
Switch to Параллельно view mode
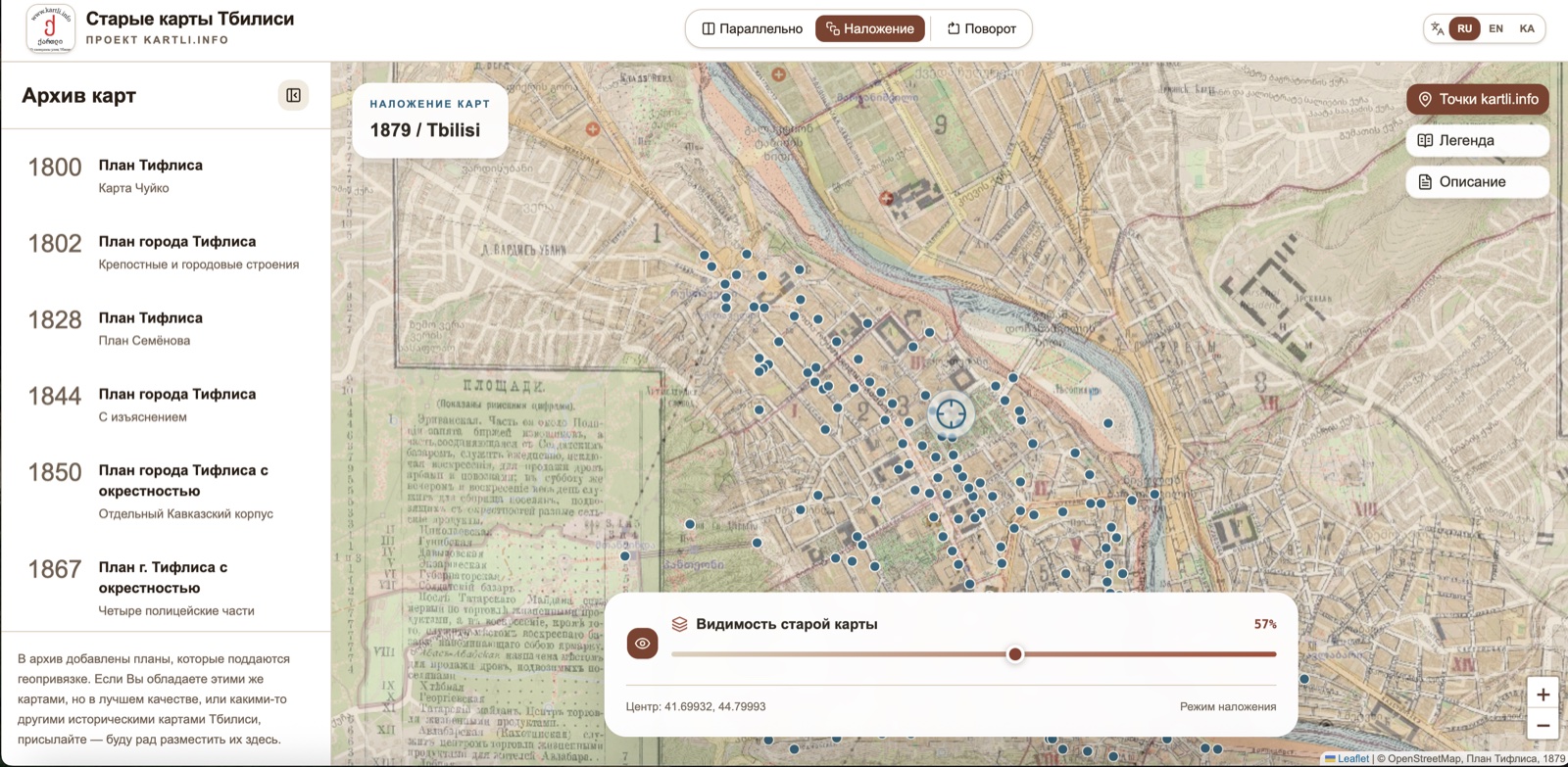[x=752, y=28]
